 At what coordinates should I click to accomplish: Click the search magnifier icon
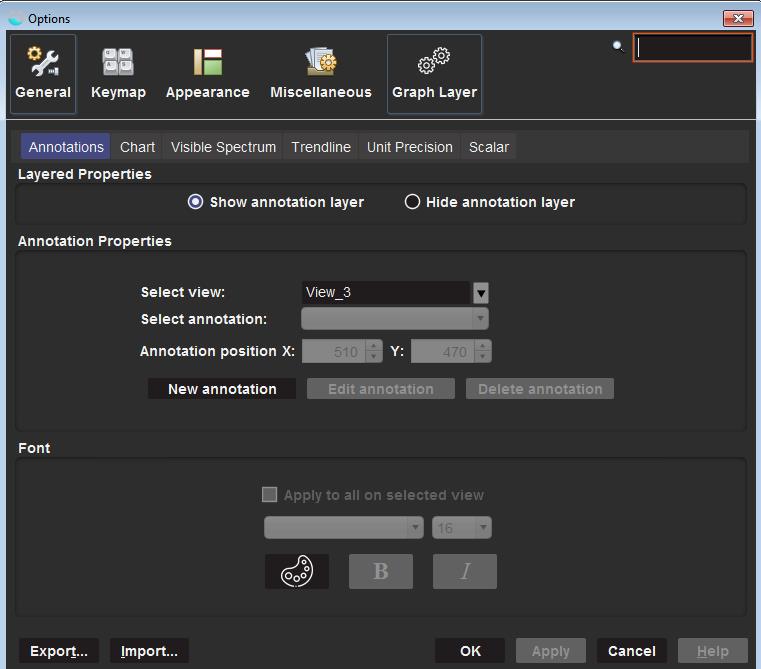[619, 46]
